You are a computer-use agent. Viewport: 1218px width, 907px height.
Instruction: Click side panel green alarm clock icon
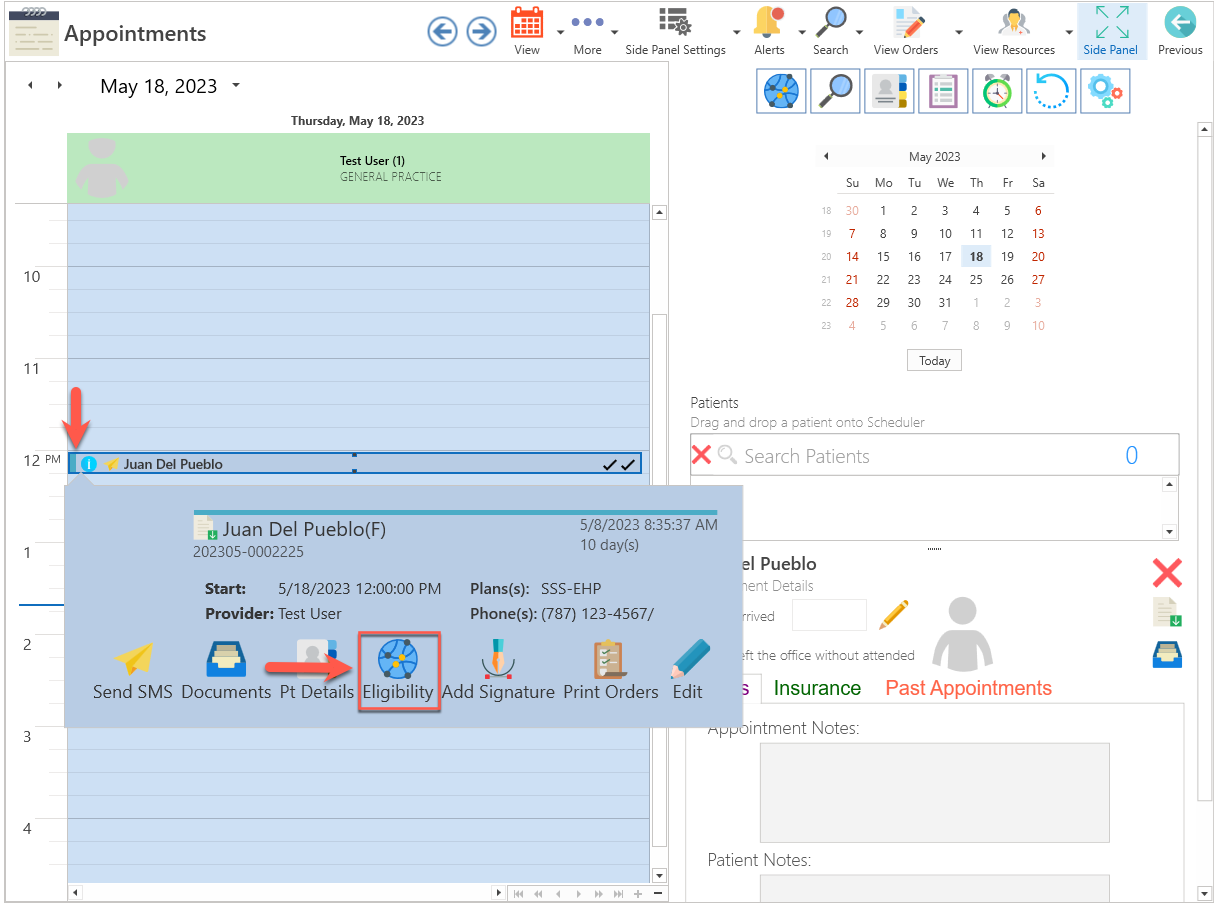pos(997,91)
